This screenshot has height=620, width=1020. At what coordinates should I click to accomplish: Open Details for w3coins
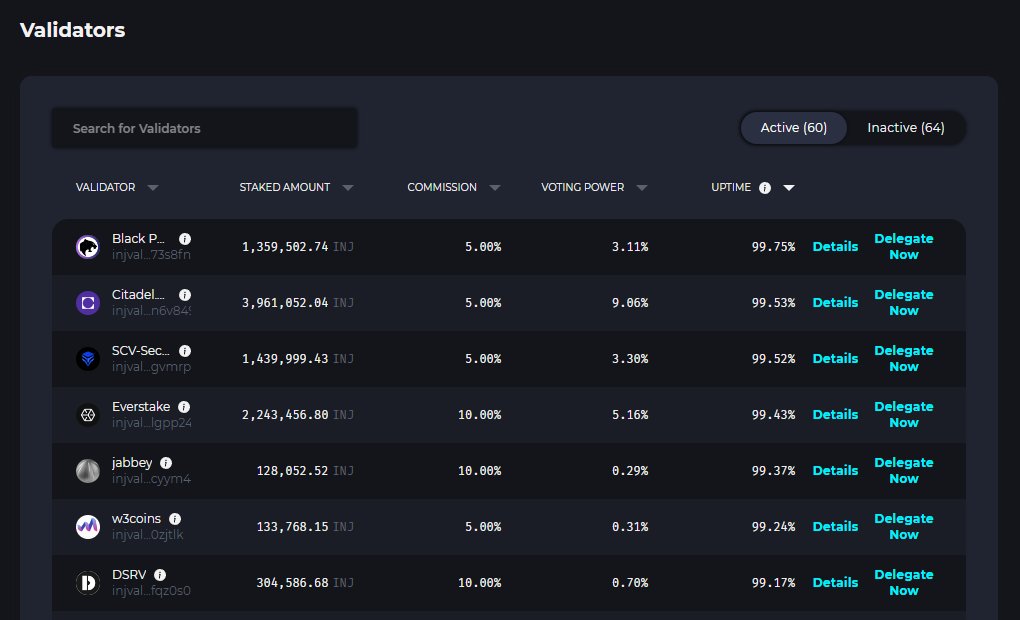coord(835,526)
